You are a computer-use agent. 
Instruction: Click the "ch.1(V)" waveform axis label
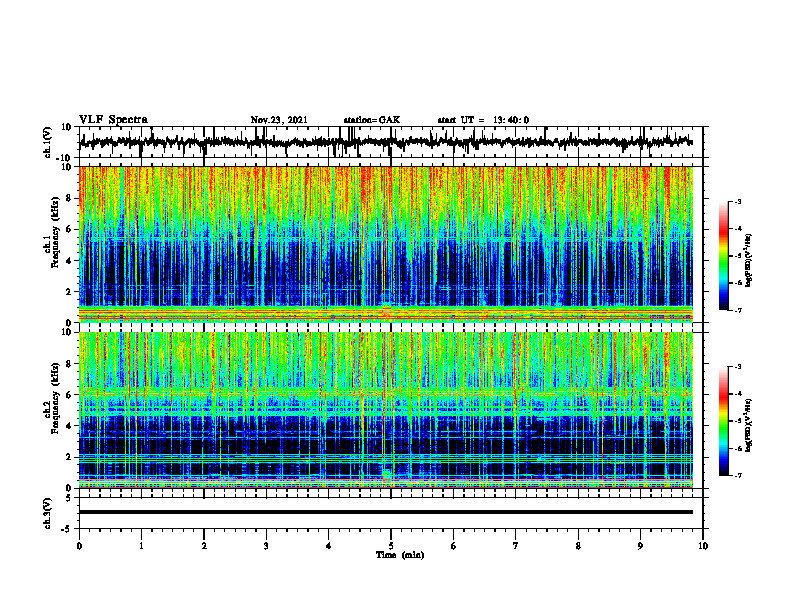(48, 142)
